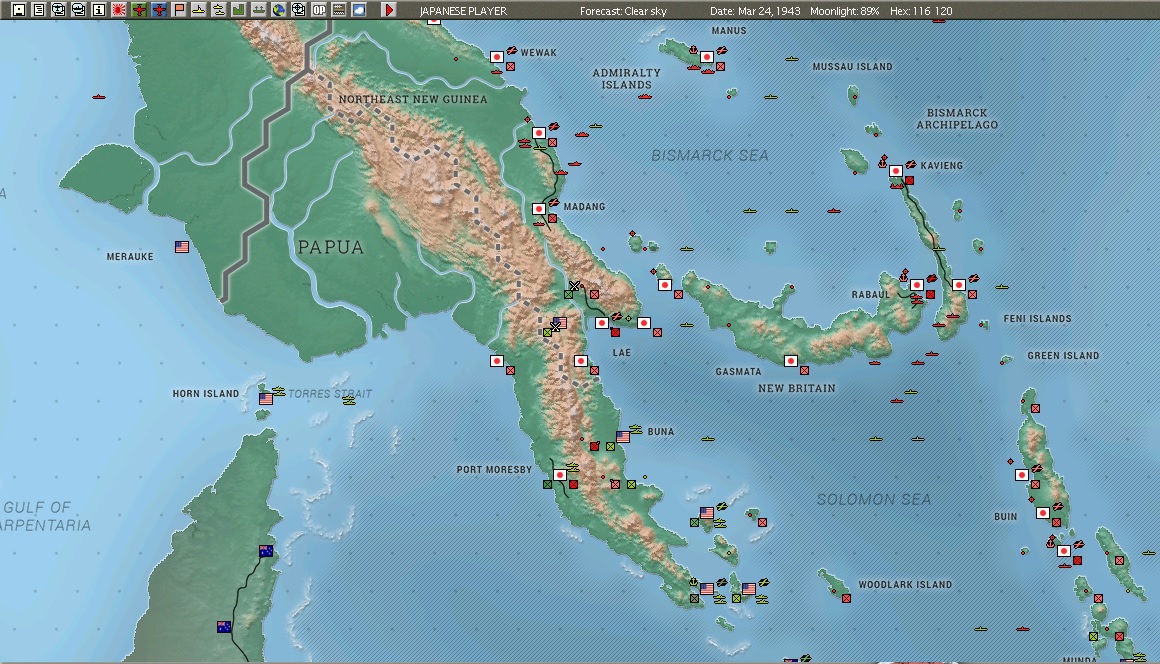Click the US flag base at Buna
Viewport: 1160px width, 664px height.
coord(623,437)
